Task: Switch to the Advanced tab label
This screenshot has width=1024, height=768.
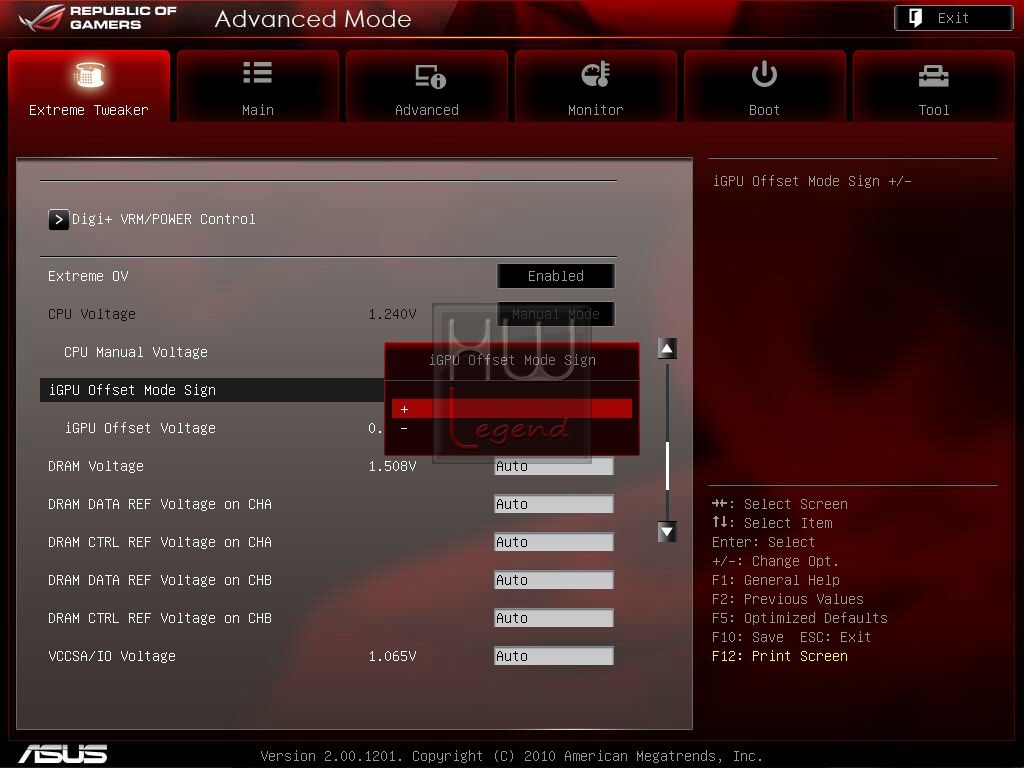Action: click(426, 110)
